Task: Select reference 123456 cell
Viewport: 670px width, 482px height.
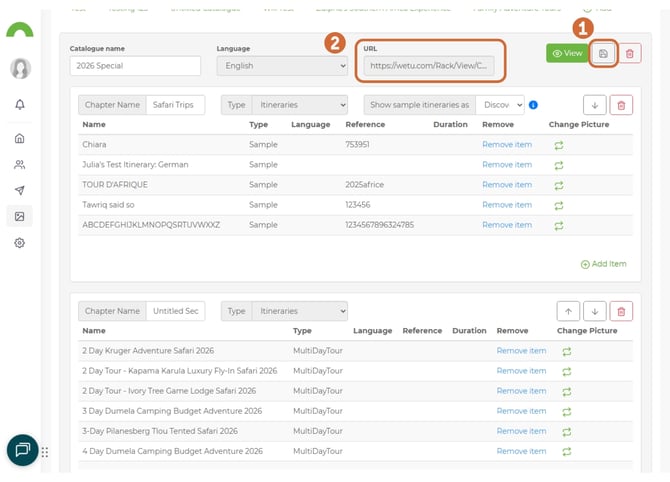Action: click(x=358, y=205)
